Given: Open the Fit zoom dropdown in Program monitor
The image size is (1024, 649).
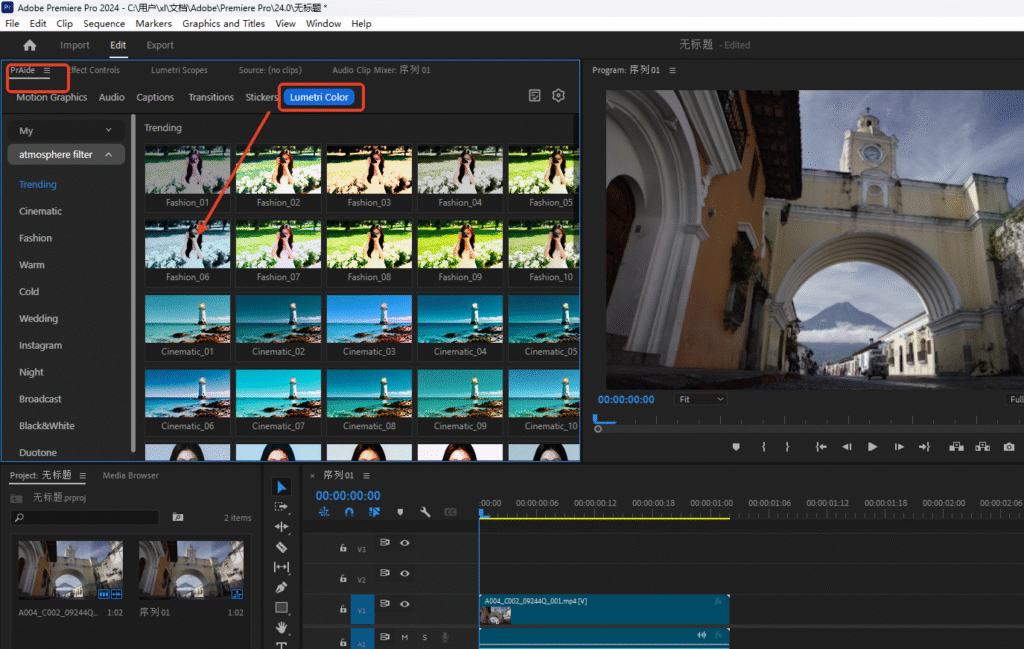Looking at the screenshot, I should click(x=700, y=399).
